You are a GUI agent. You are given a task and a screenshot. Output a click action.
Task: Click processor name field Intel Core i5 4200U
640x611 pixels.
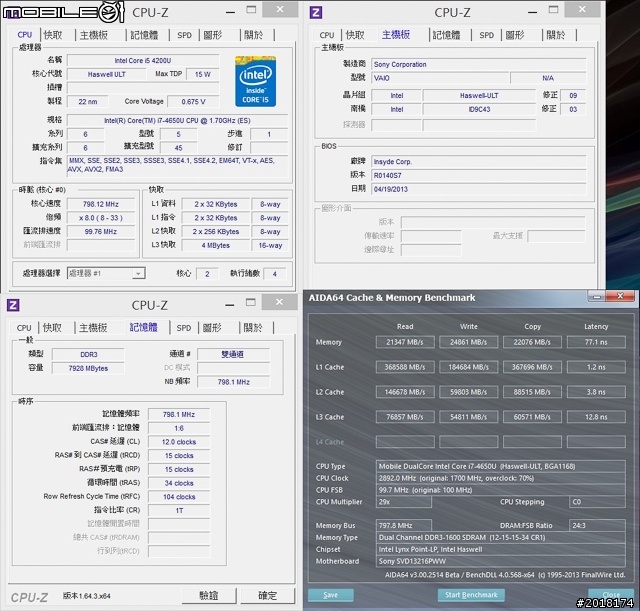pyautogui.click(x=143, y=60)
